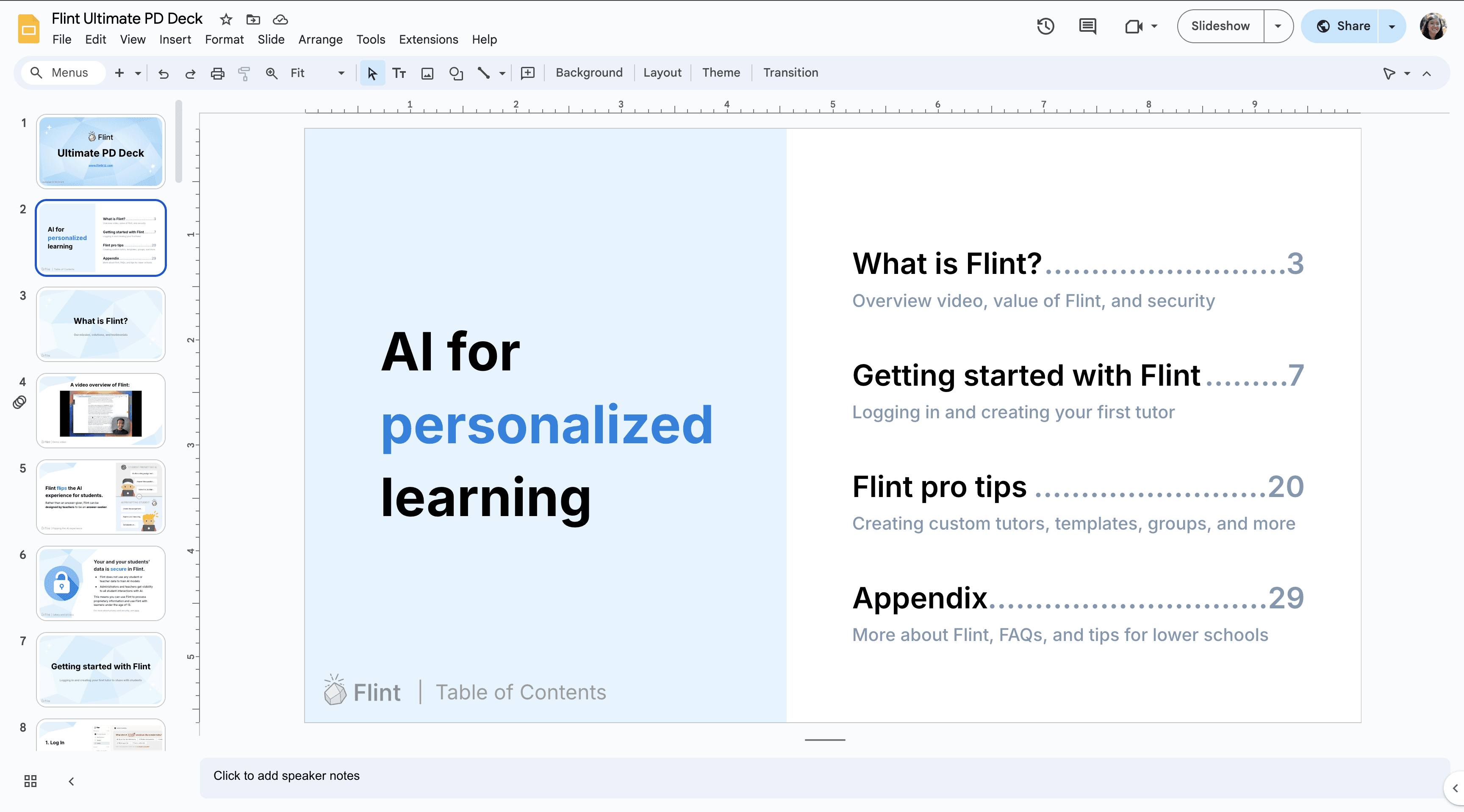
Task: Collapse the slide filmstrip panel
Action: tap(71, 782)
